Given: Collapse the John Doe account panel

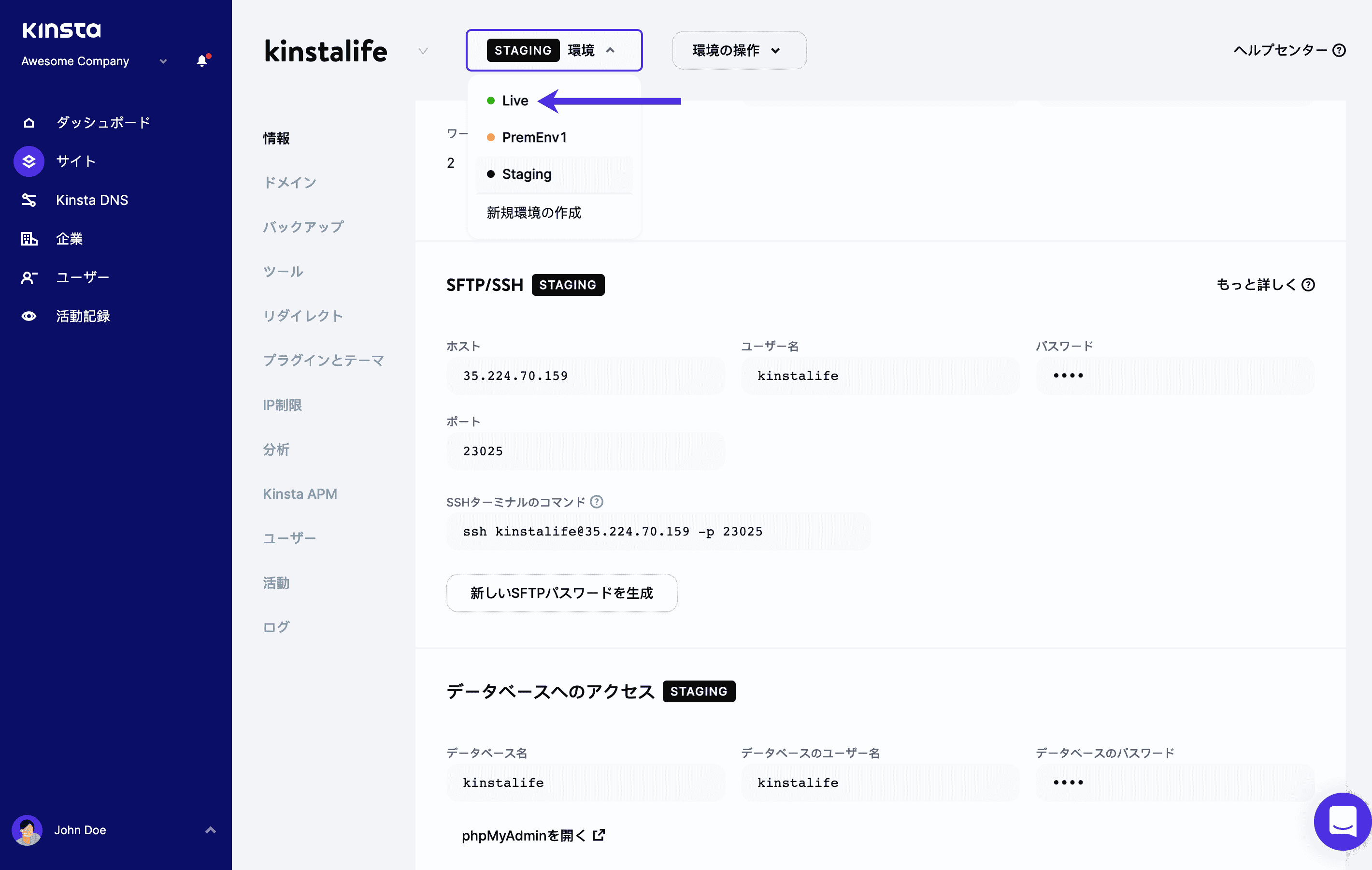Looking at the screenshot, I should click(x=210, y=830).
